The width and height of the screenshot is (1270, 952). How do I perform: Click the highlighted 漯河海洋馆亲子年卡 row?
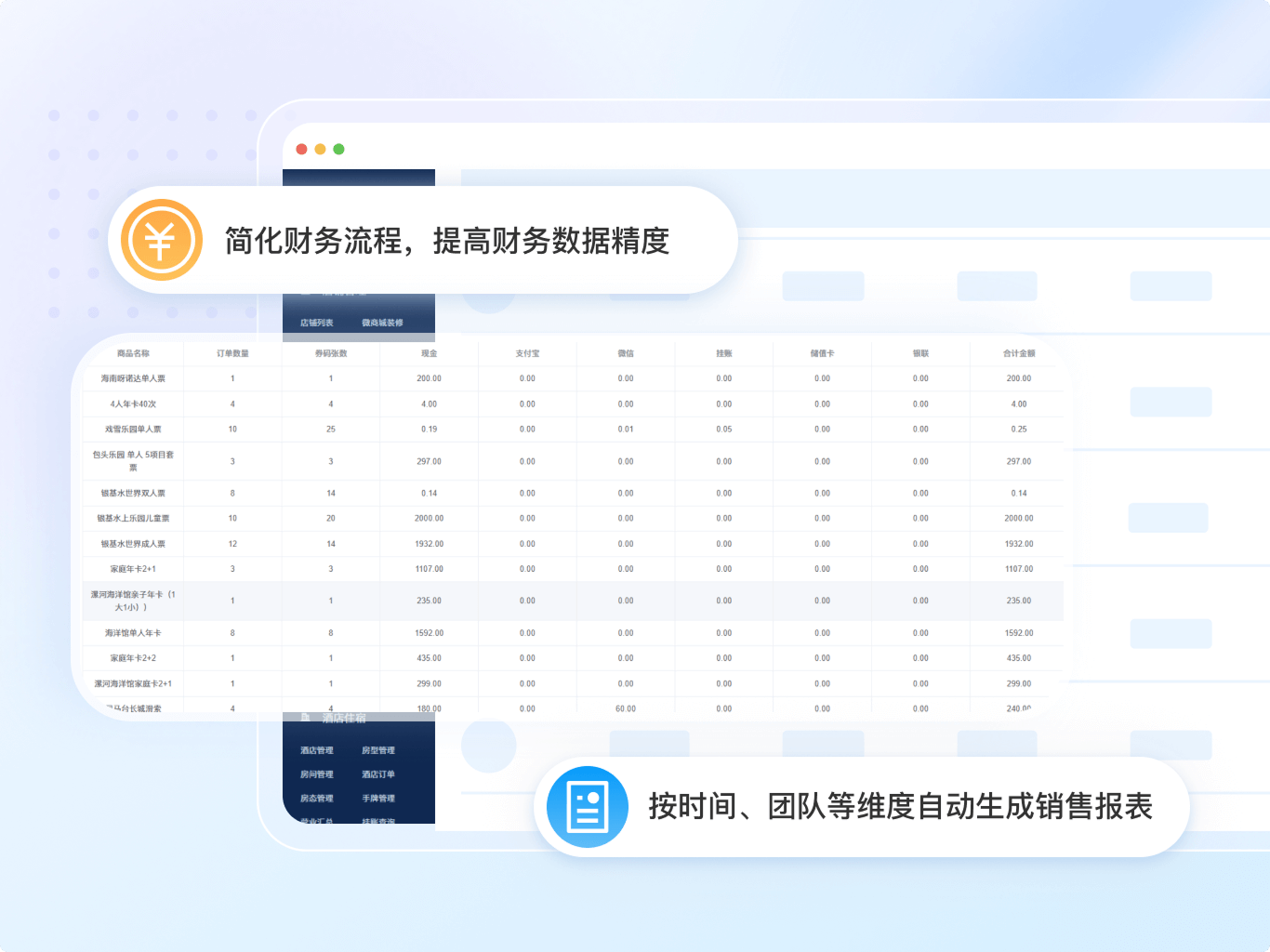(133, 601)
